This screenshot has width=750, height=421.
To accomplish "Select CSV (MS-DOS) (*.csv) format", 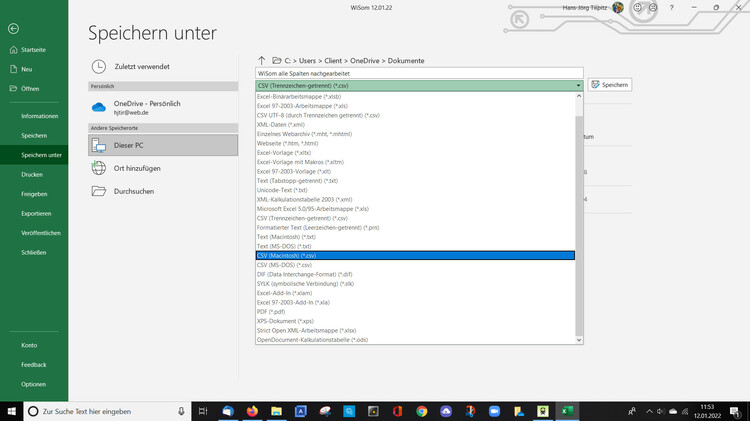I will (x=415, y=265).
